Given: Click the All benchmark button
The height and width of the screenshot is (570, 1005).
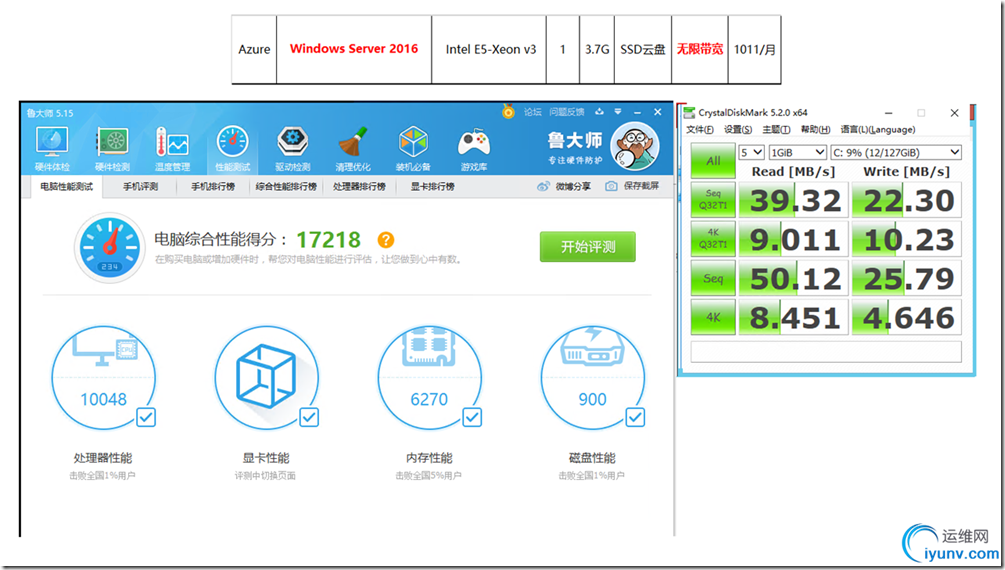Looking at the screenshot, I should [x=713, y=161].
